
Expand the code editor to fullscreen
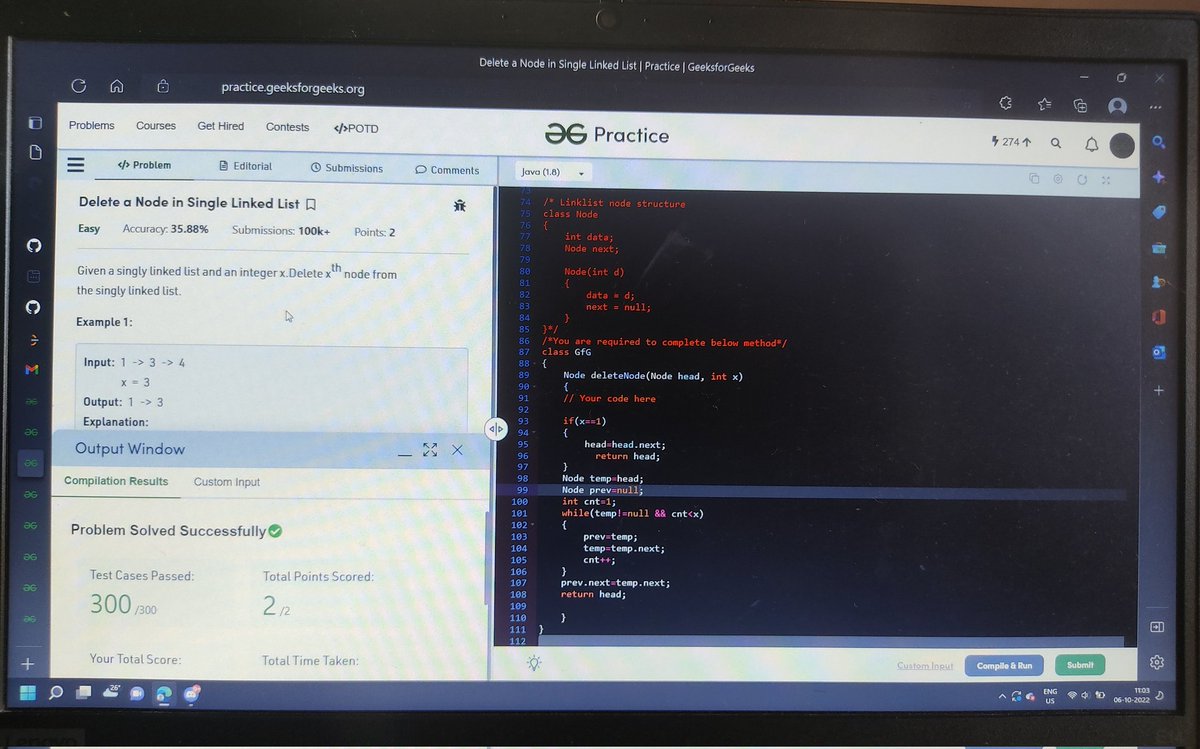(1105, 180)
